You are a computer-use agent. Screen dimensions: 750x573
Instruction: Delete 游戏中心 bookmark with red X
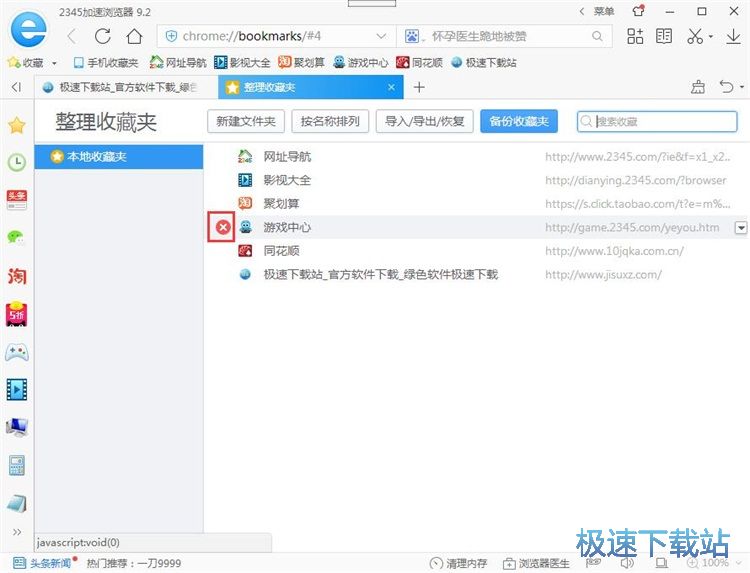(222, 227)
